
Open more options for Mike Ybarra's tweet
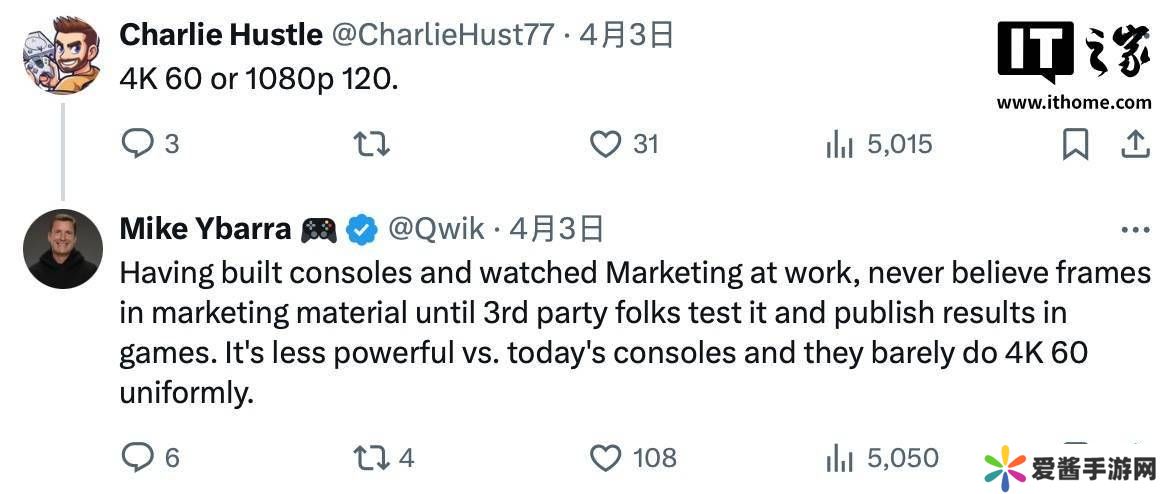1135,230
